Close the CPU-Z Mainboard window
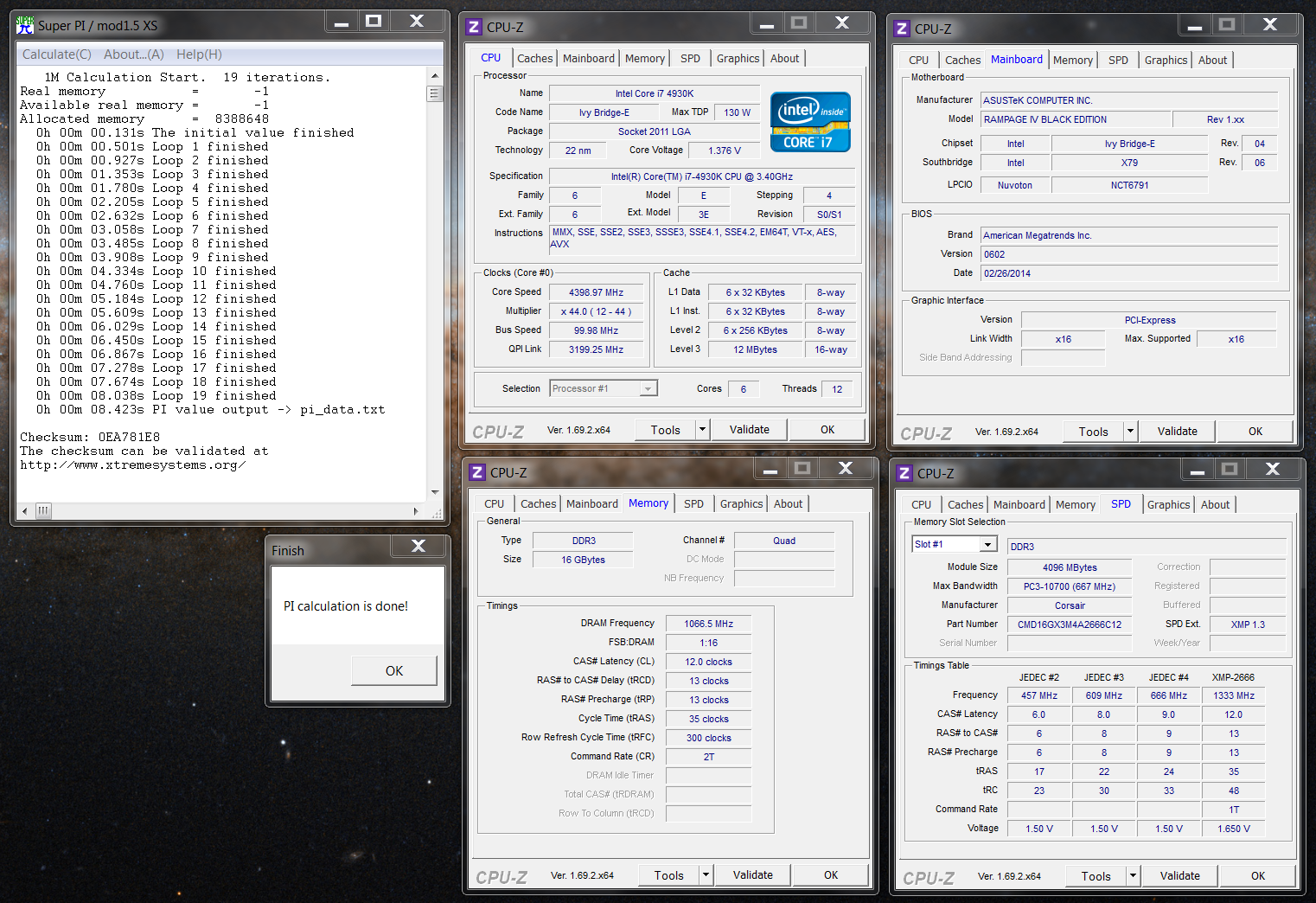 [1270, 25]
